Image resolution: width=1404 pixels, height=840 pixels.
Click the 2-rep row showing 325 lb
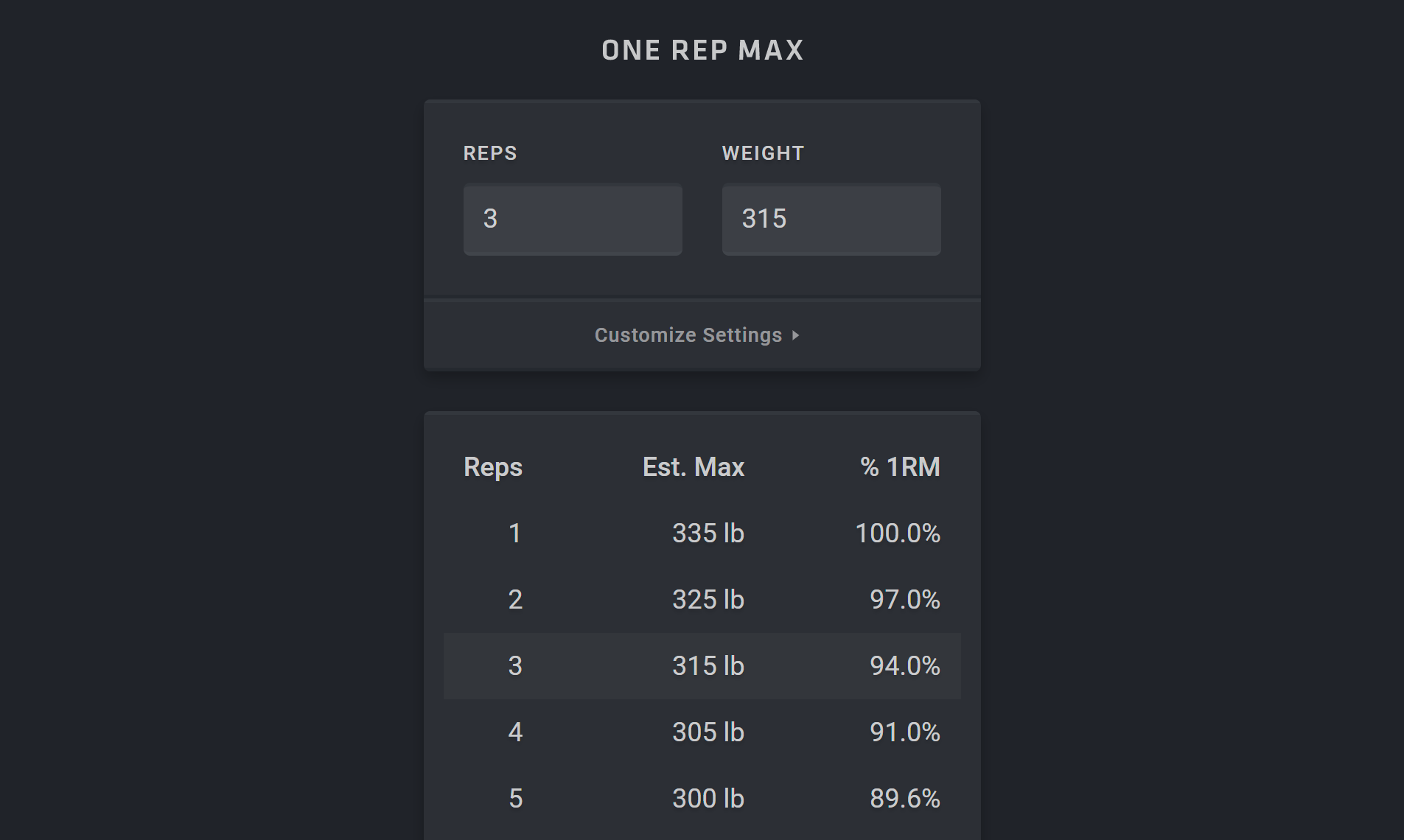(x=701, y=599)
